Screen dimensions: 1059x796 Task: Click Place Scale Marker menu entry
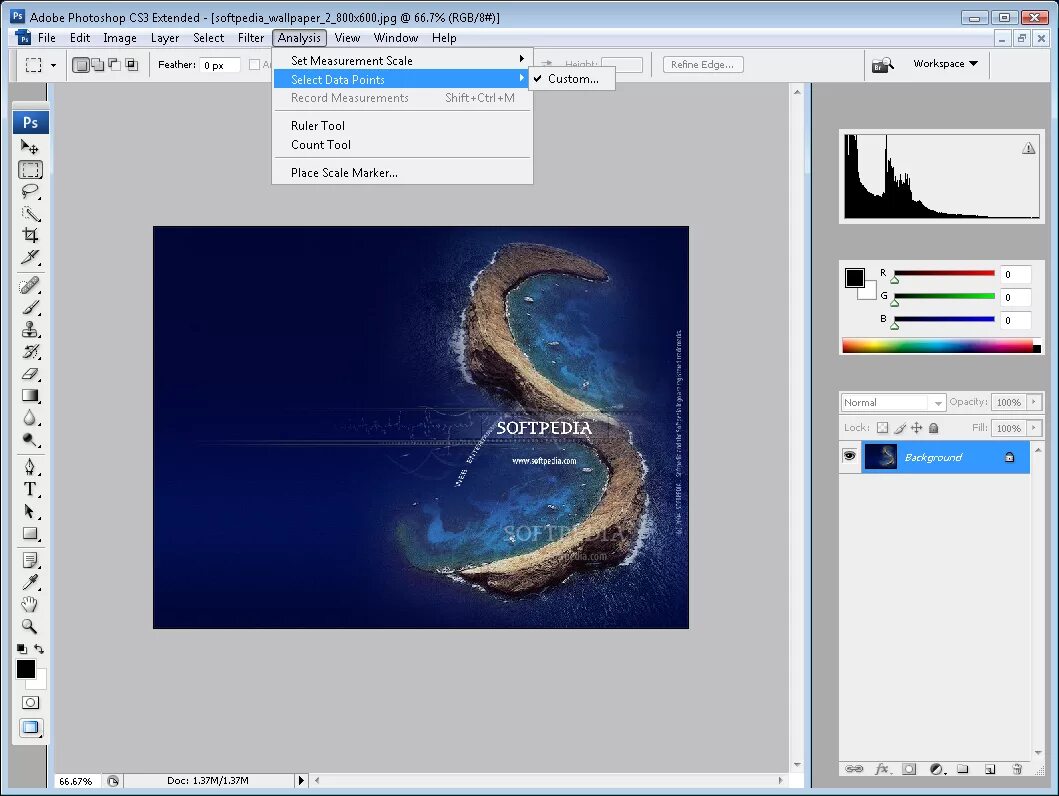344,173
